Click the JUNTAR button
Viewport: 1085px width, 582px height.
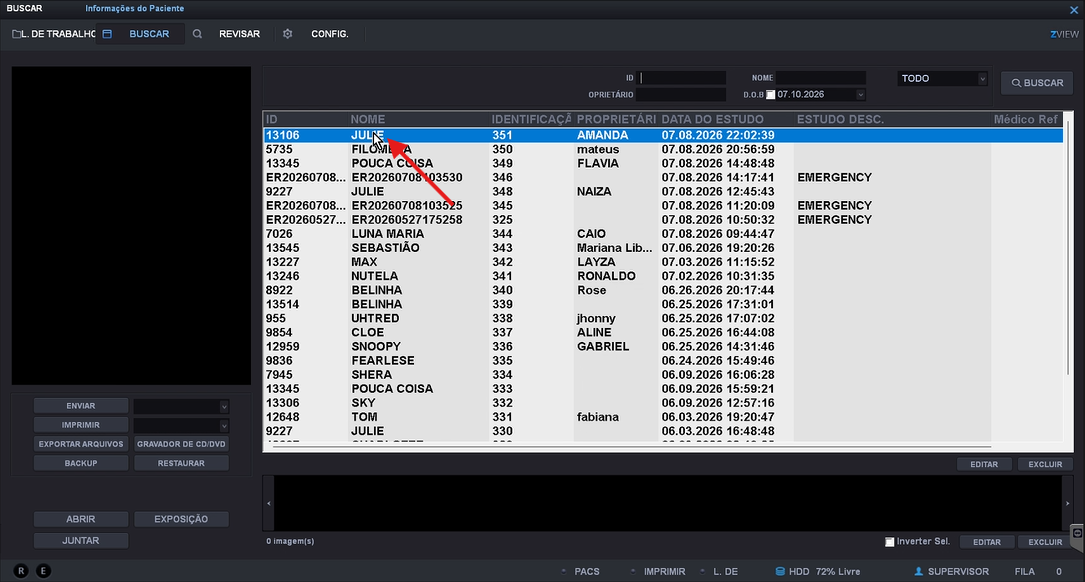click(81, 540)
